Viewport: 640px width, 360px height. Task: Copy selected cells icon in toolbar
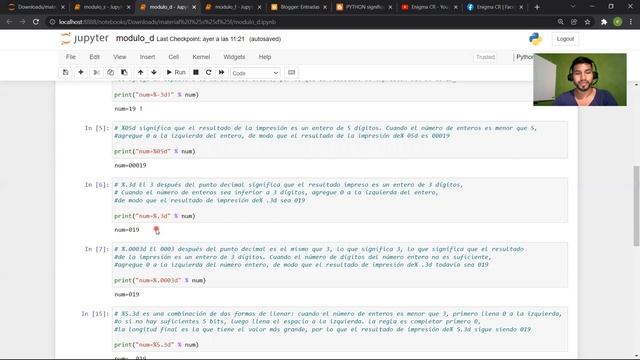coord(110,73)
